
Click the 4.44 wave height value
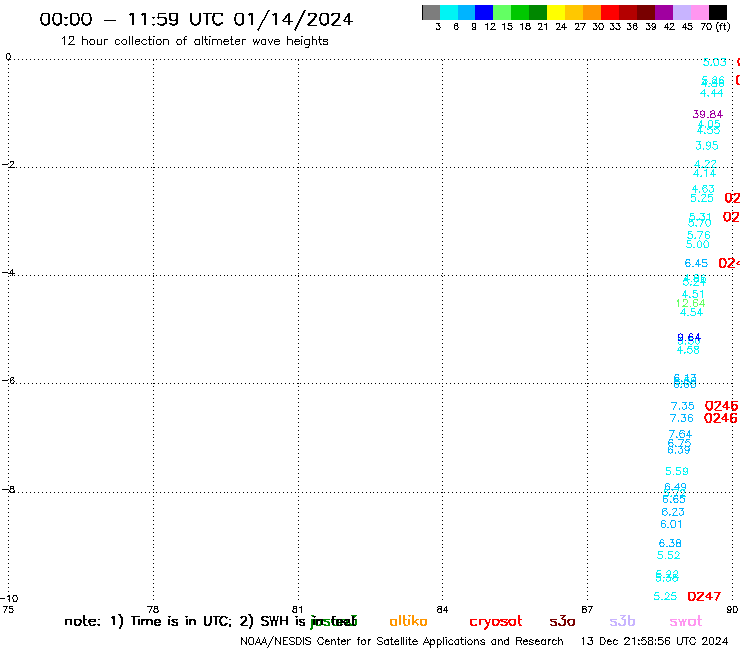(x=711, y=93)
